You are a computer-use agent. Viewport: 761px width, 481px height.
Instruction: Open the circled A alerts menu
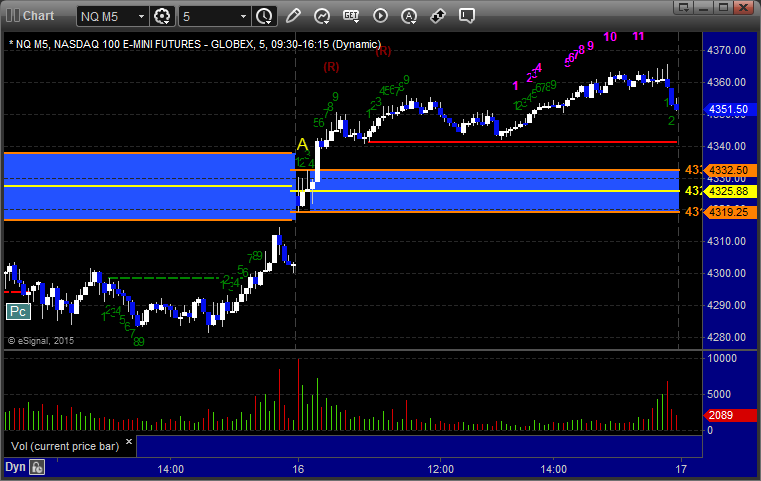click(x=409, y=16)
